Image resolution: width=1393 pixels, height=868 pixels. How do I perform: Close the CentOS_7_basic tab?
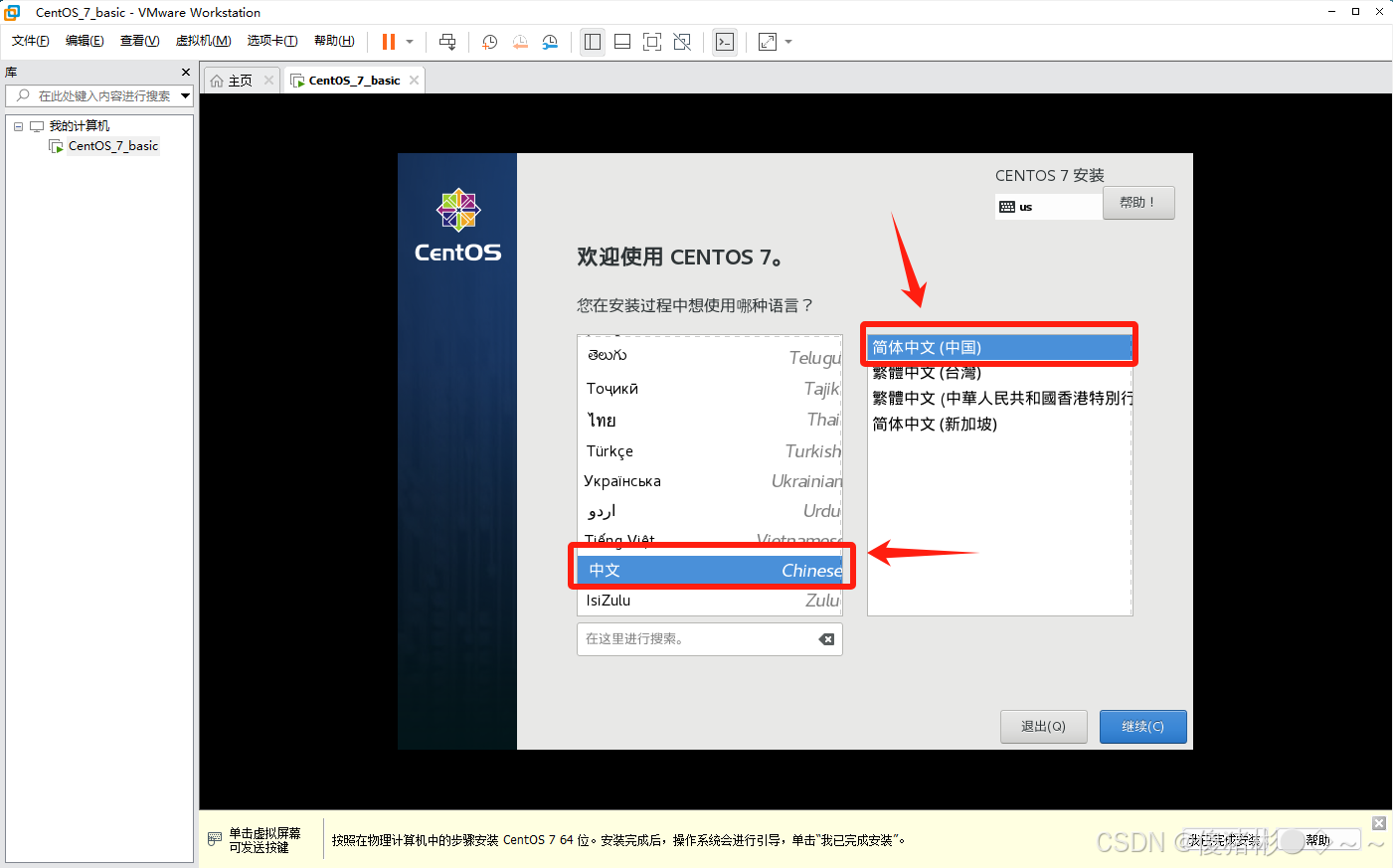(x=415, y=81)
